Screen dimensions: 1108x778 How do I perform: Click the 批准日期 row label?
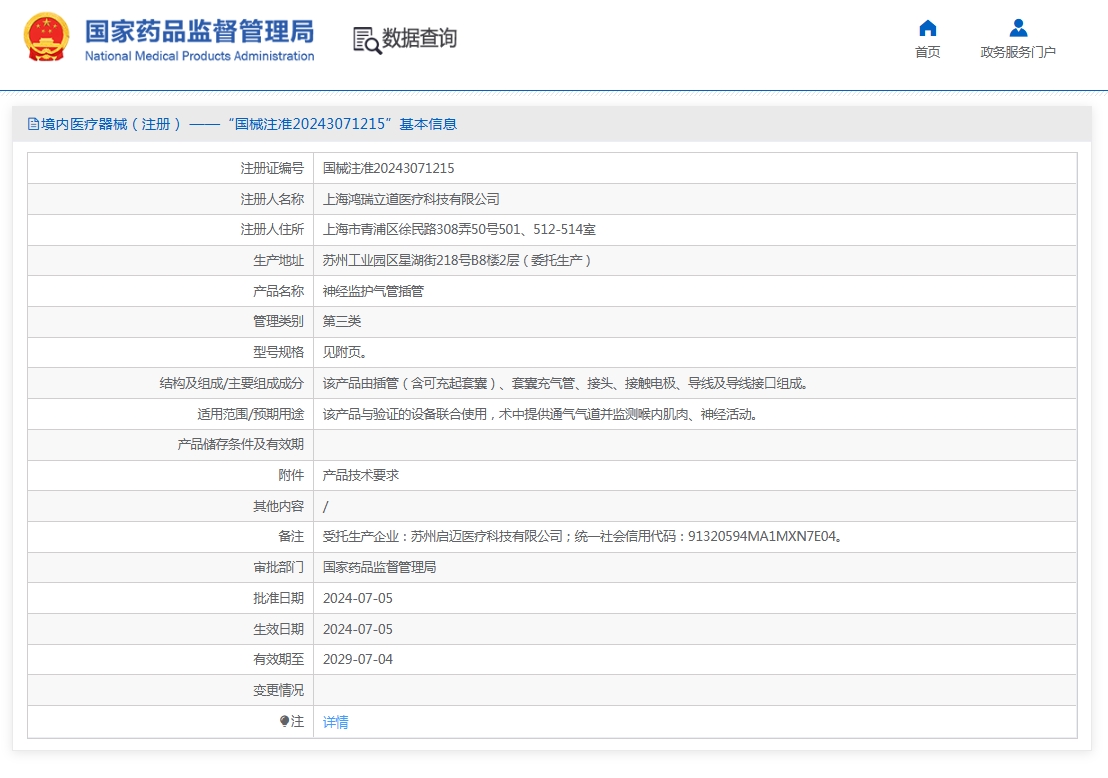pos(278,599)
